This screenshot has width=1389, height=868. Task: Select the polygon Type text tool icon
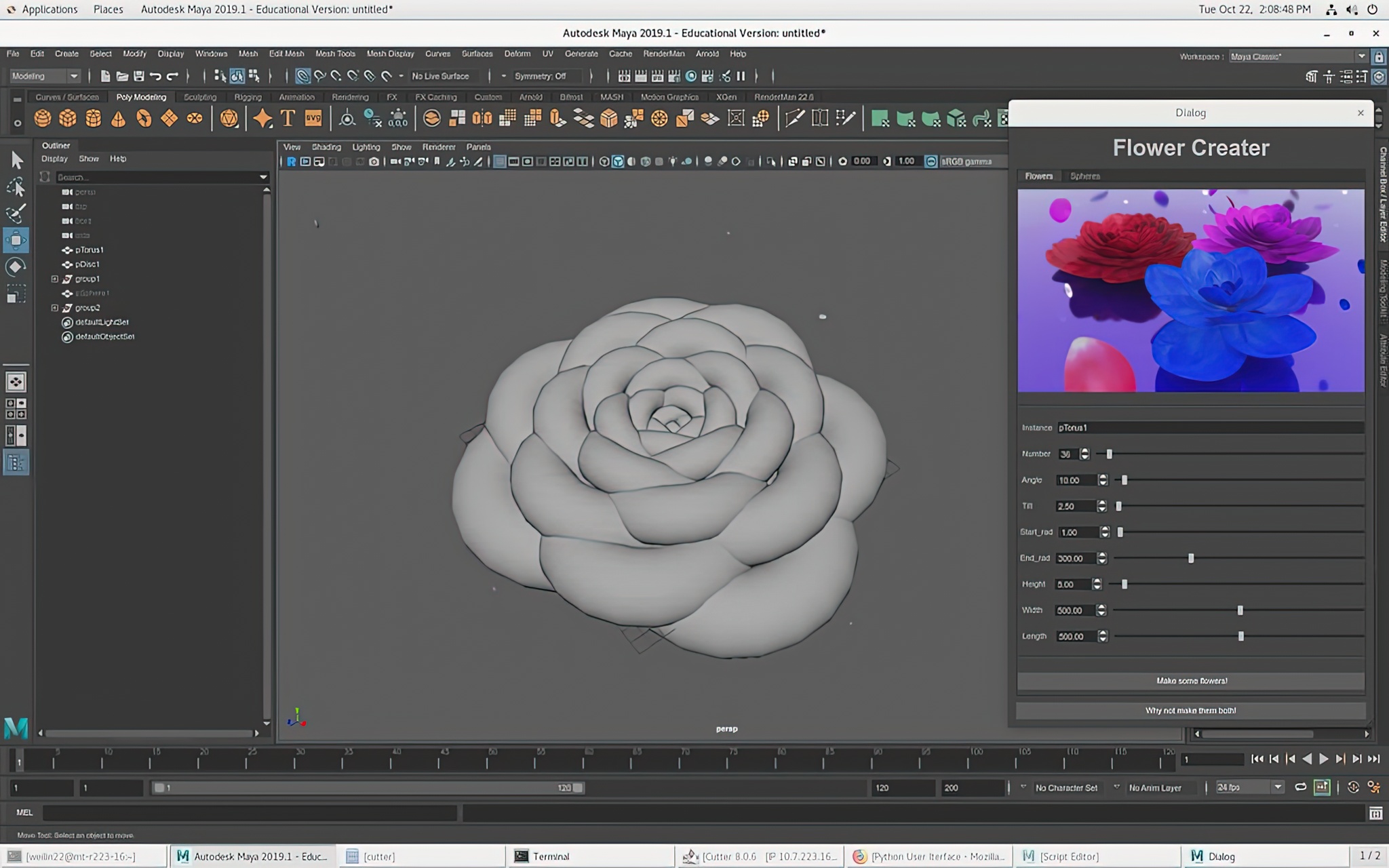pos(288,119)
